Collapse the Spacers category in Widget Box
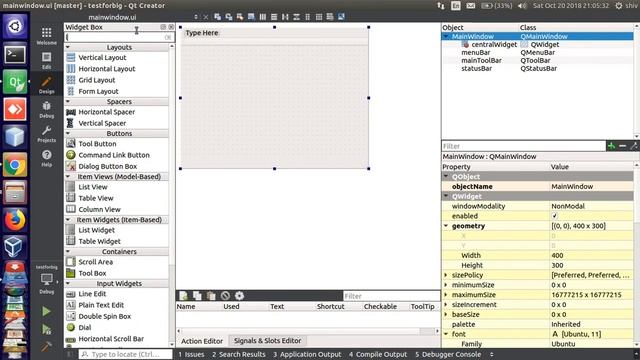The image size is (640, 360). 68,101
